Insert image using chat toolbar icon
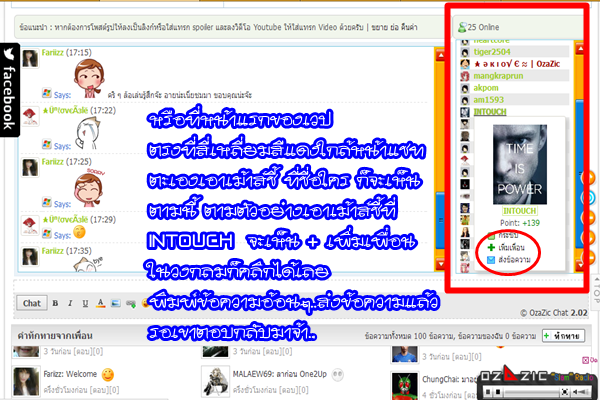Viewport: 600px width, 400px height. [116, 303]
